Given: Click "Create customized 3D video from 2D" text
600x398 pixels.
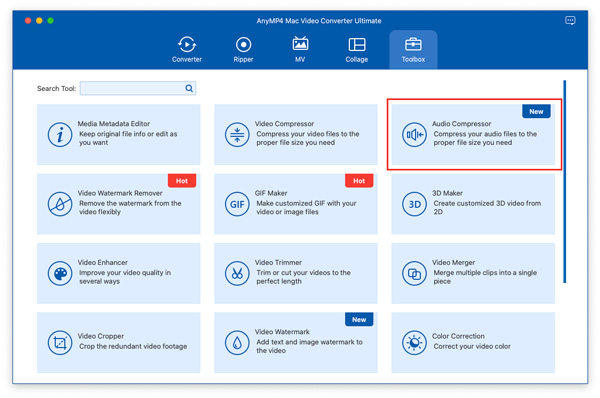Looking at the screenshot, I should click(487, 207).
